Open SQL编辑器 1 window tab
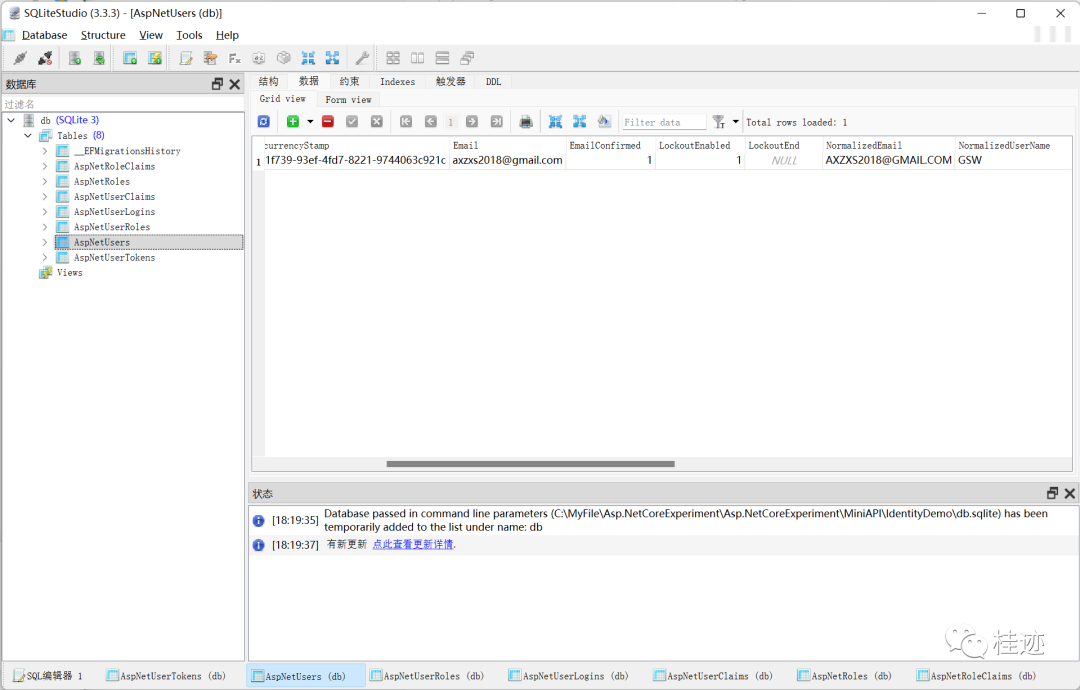This screenshot has width=1080, height=690. tap(48, 676)
